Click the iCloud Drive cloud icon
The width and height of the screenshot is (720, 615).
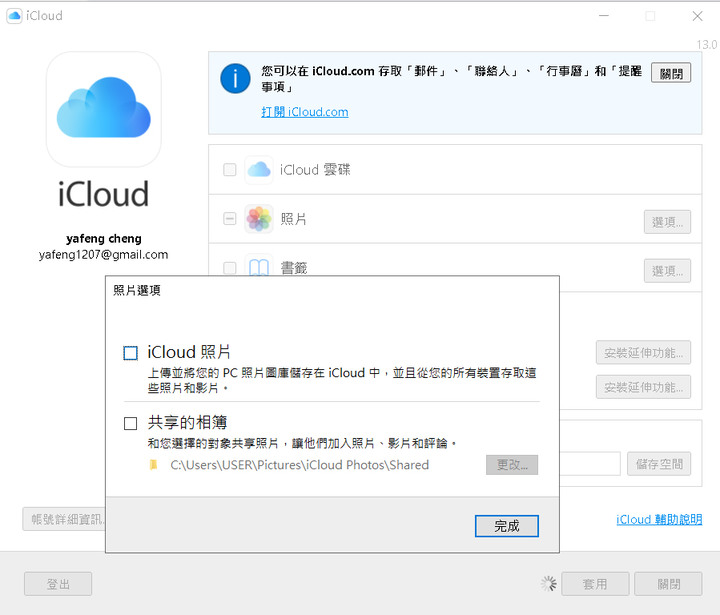click(259, 170)
